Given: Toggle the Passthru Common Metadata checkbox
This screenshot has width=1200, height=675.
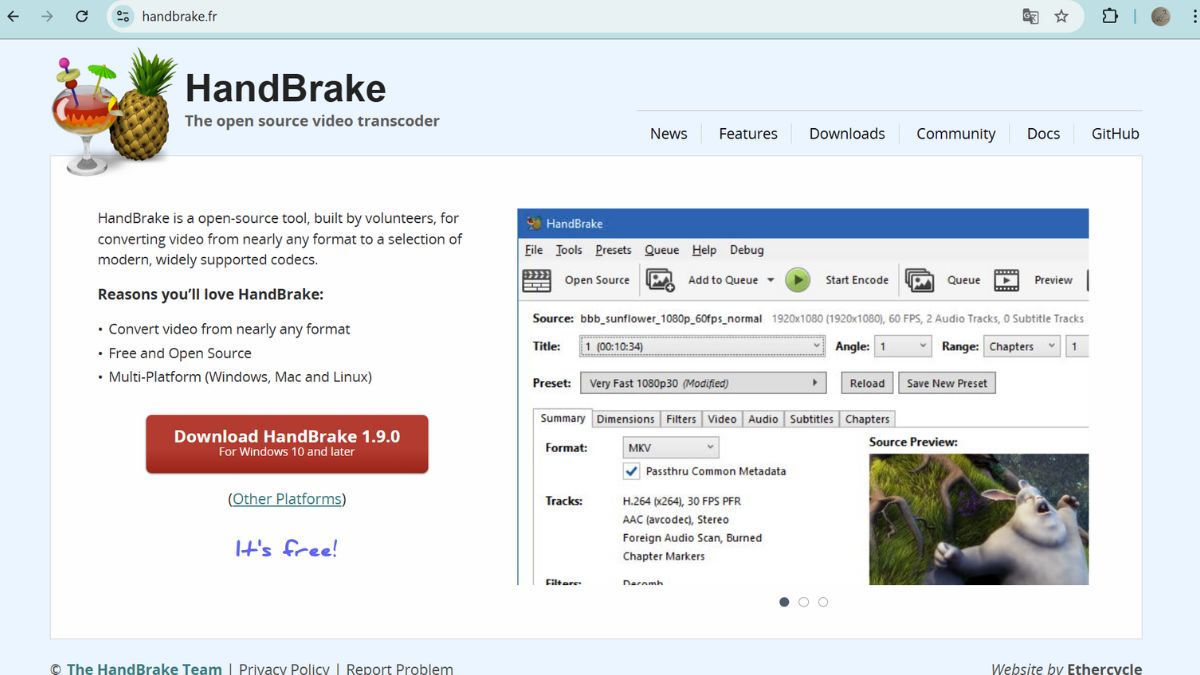Looking at the screenshot, I should pyautogui.click(x=632, y=471).
